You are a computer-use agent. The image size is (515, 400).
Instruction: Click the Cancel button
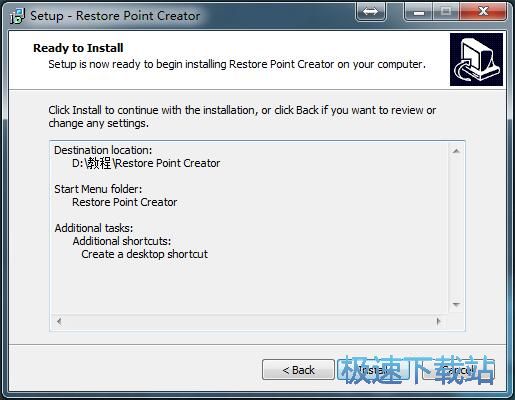[x=459, y=370]
